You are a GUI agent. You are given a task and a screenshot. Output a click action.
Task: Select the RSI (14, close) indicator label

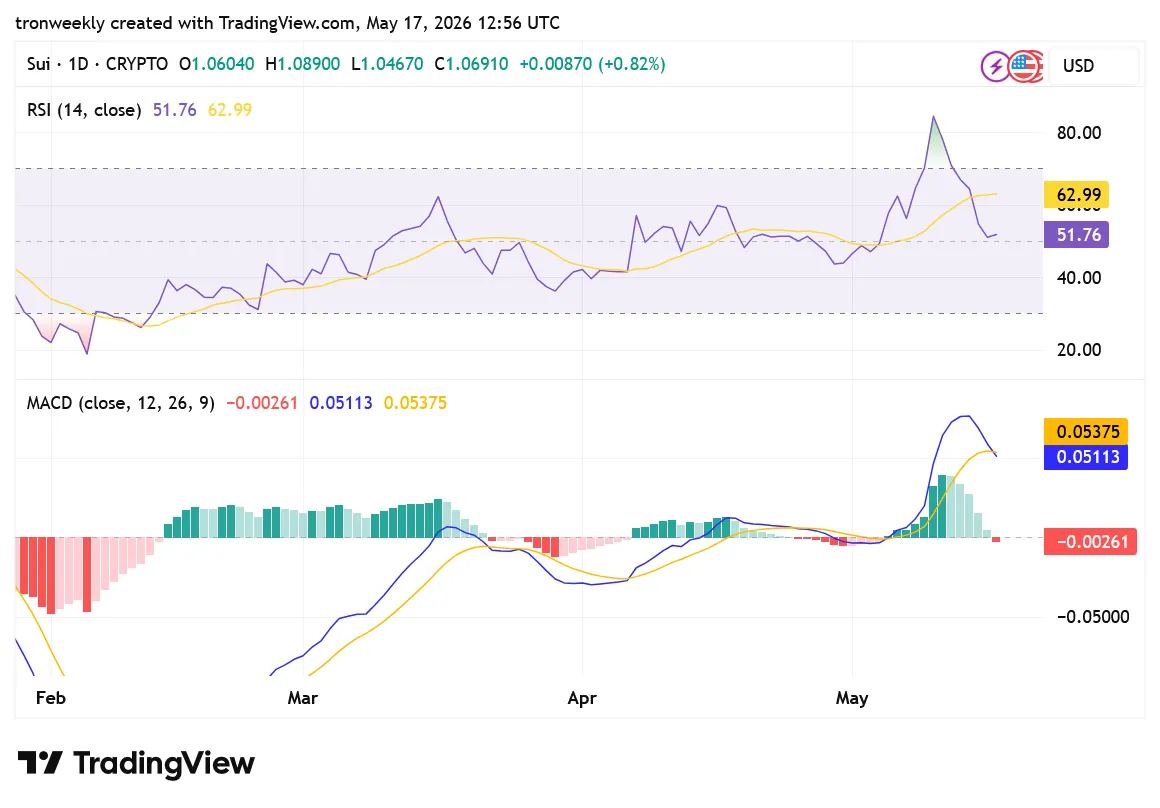pyautogui.click(x=84, y=110)
